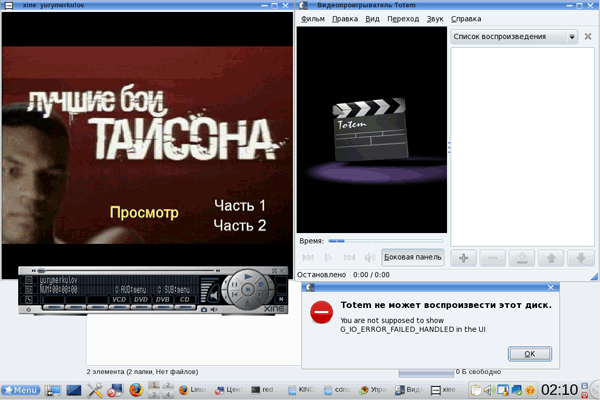Open the terminal monitor launcher icon
This screenshot has height=400, width=600.
point(74,390)
